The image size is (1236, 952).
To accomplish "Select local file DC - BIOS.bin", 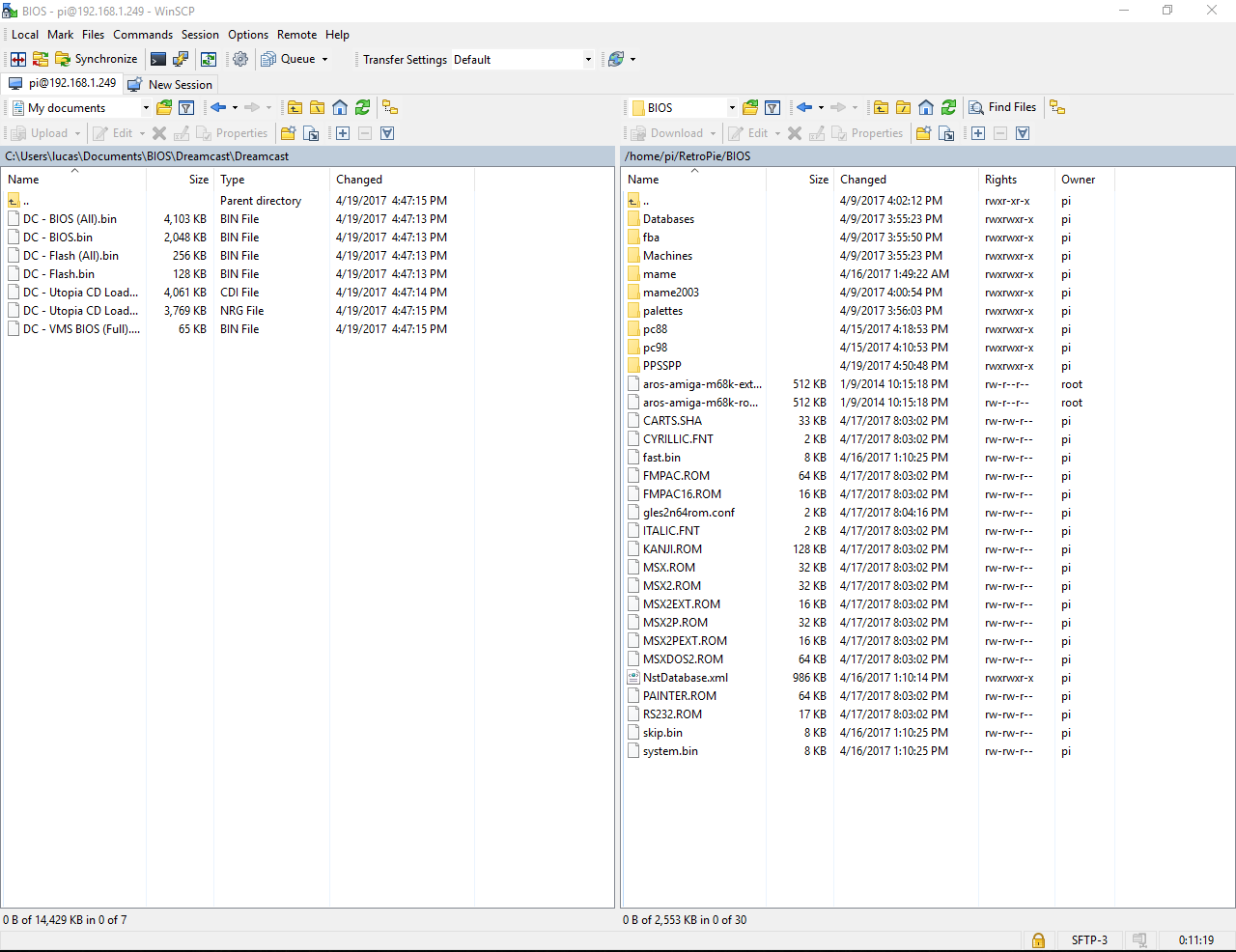I will pyautogui.click(x=58, y=238).
